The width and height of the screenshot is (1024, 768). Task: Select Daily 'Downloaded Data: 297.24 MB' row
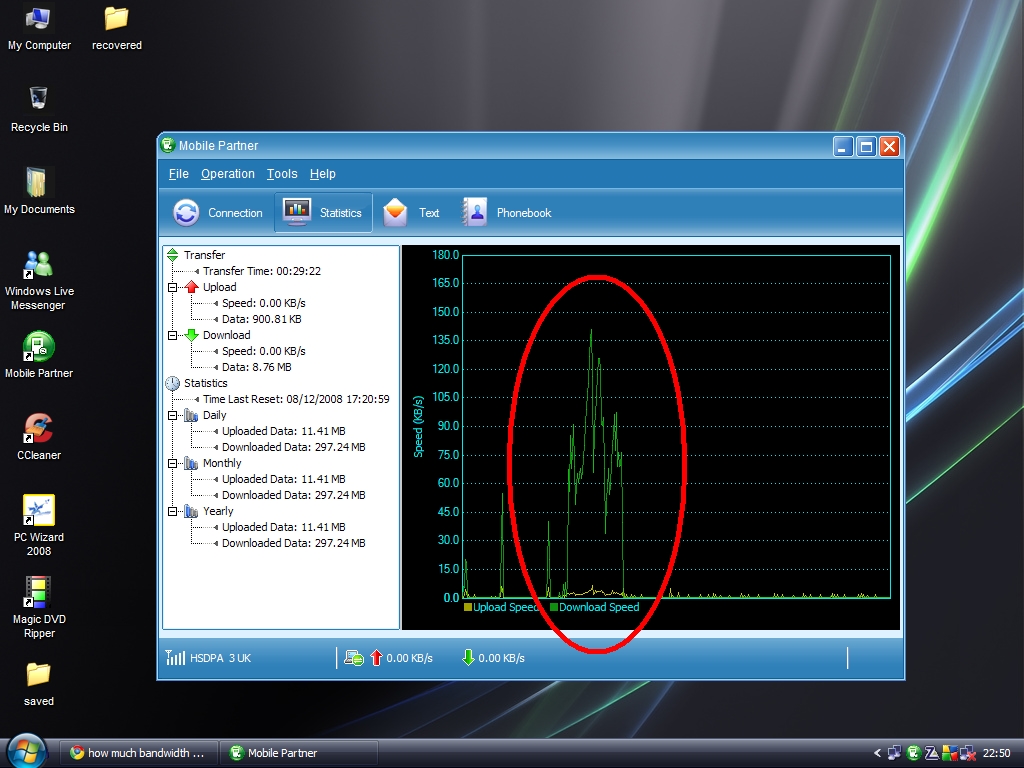[293, 447]
